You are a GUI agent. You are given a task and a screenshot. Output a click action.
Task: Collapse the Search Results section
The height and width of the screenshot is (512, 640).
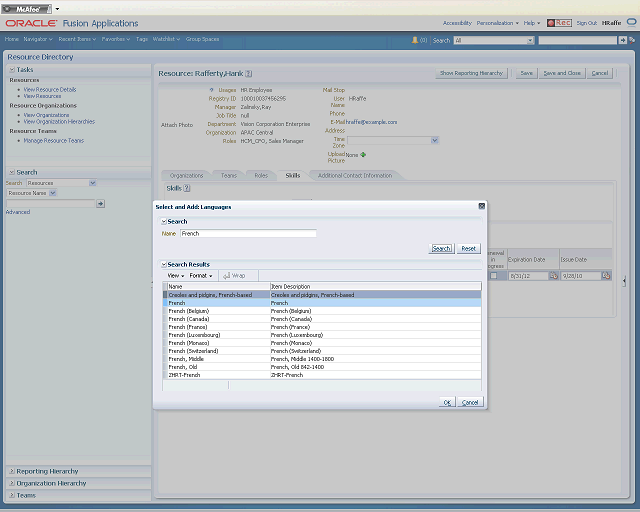[164, 265]
